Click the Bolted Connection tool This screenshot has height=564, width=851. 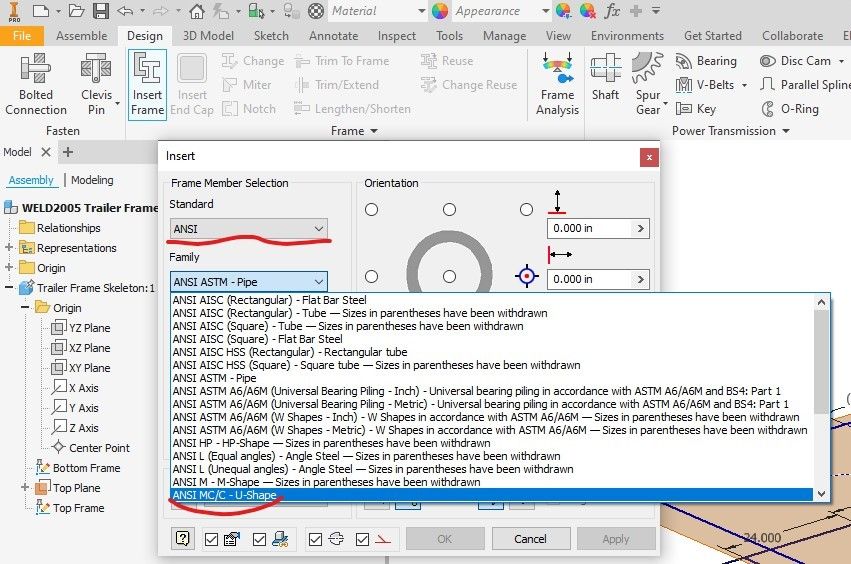[x=36, y=84]
